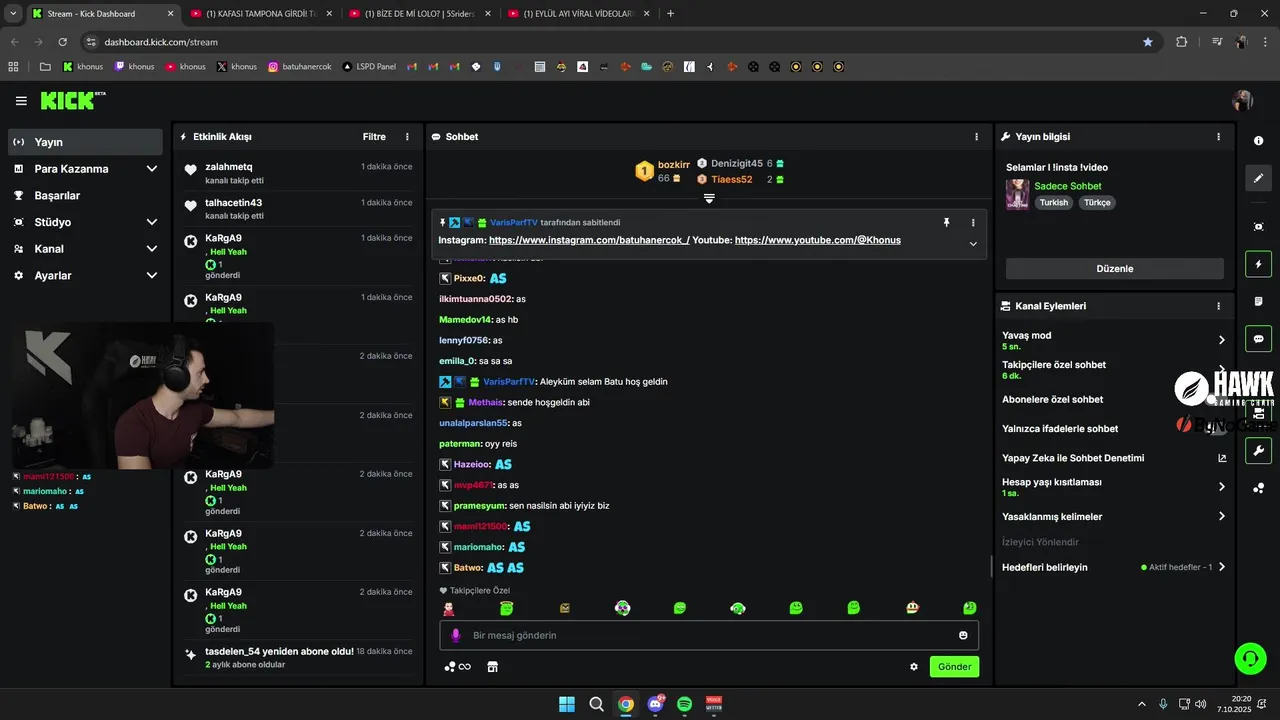Screen dimensions: 1280x720
Task: Click the Sadece Sohbet category link
Action: click(1068, 186)
